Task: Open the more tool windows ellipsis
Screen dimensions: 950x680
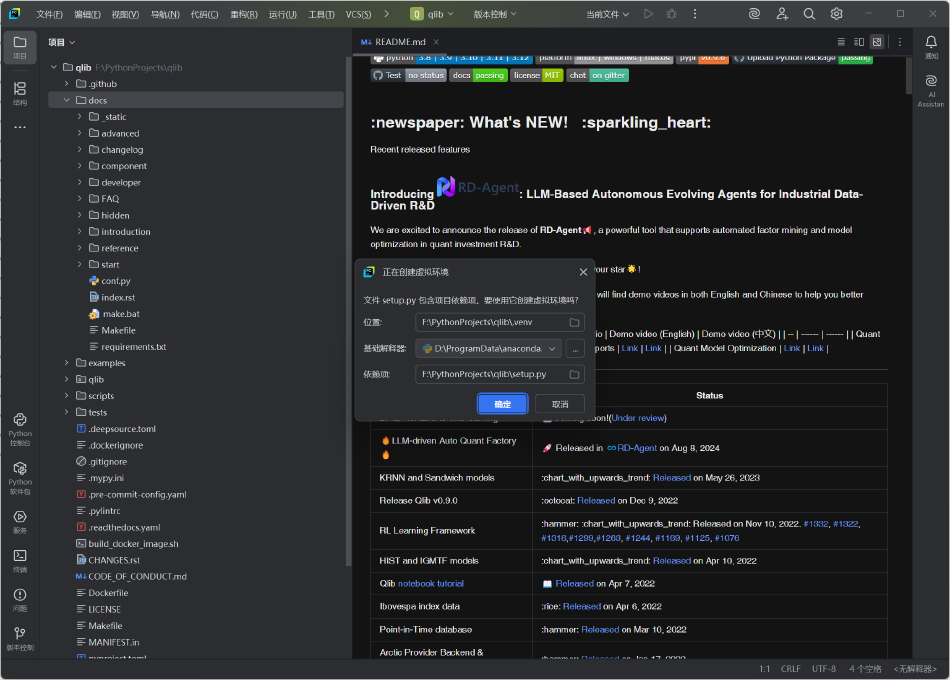Action: (x=20, y=127)
